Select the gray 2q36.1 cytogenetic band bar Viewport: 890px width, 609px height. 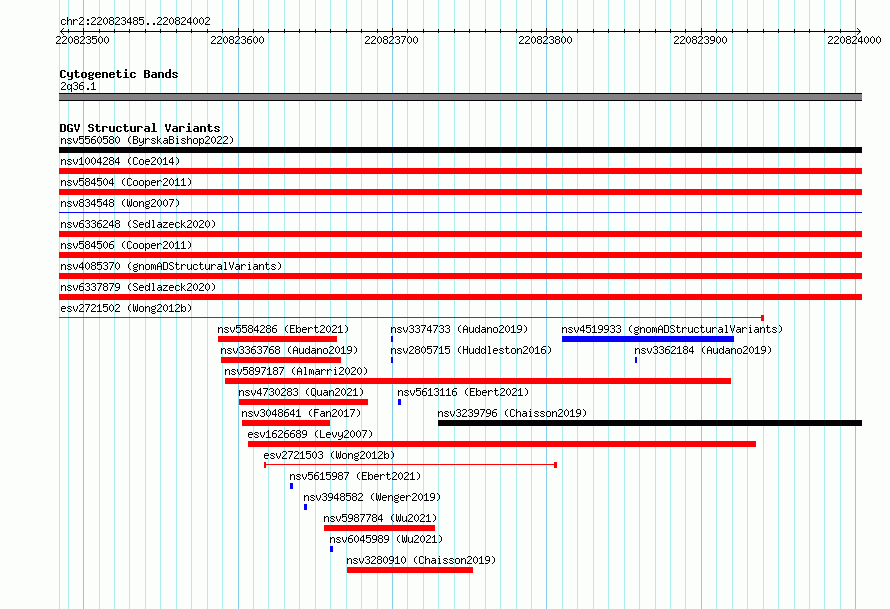coord(460,97)
